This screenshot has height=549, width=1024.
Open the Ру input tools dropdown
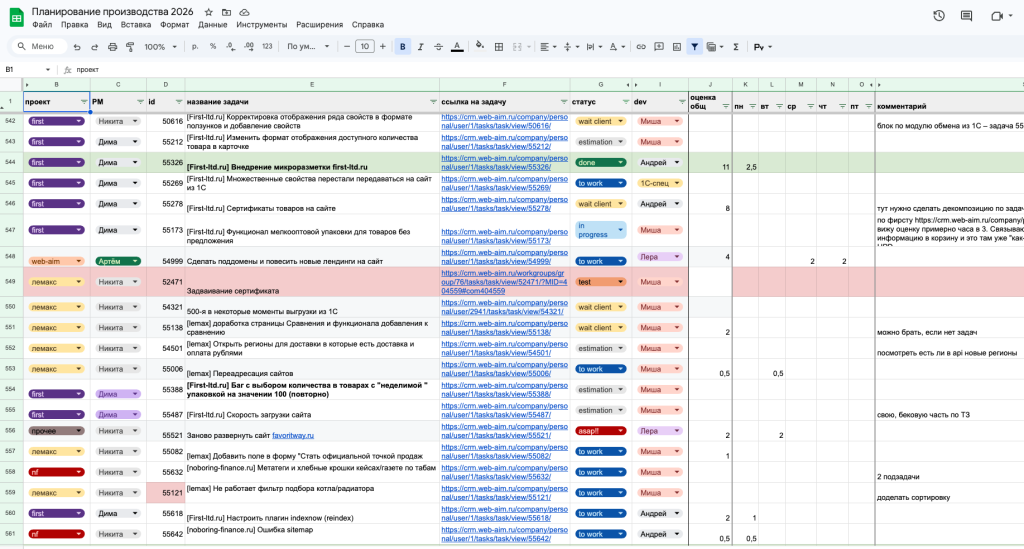tap(763, 47)
